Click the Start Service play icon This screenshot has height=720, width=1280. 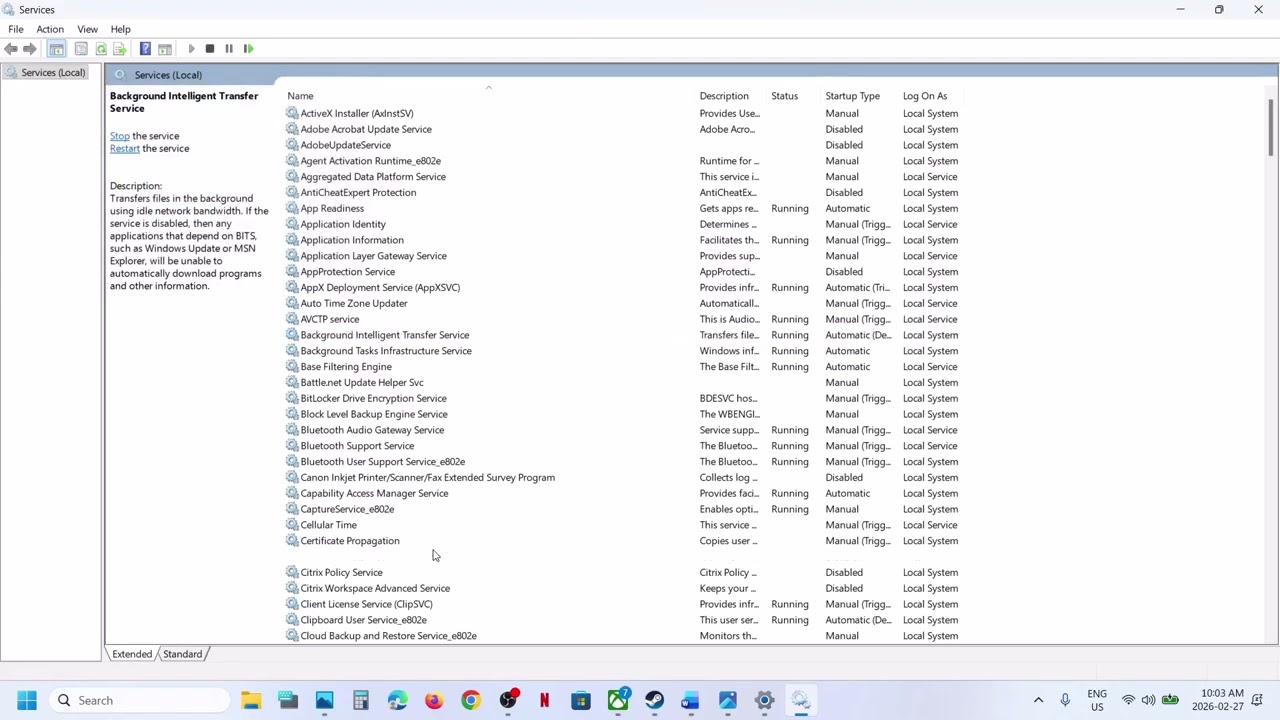pyautogui.click(x=191, y=48)
